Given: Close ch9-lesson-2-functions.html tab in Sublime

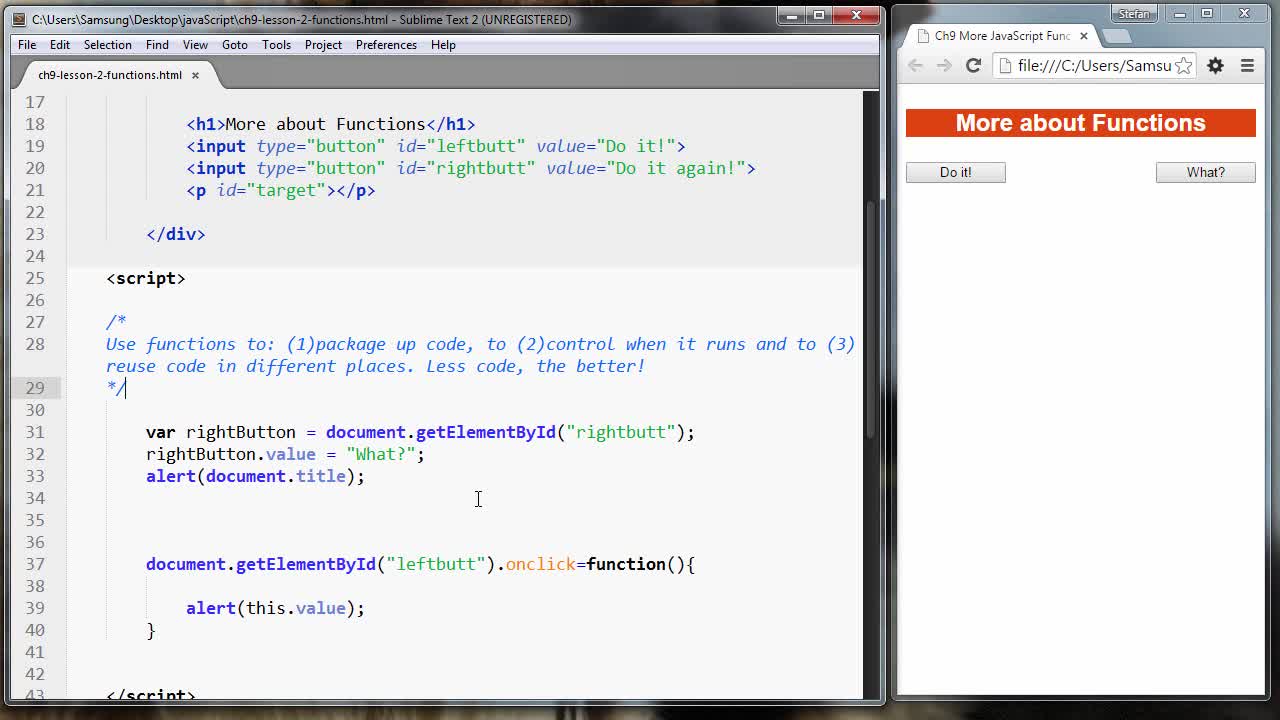Looking at the screenshot, I should 195,75.
